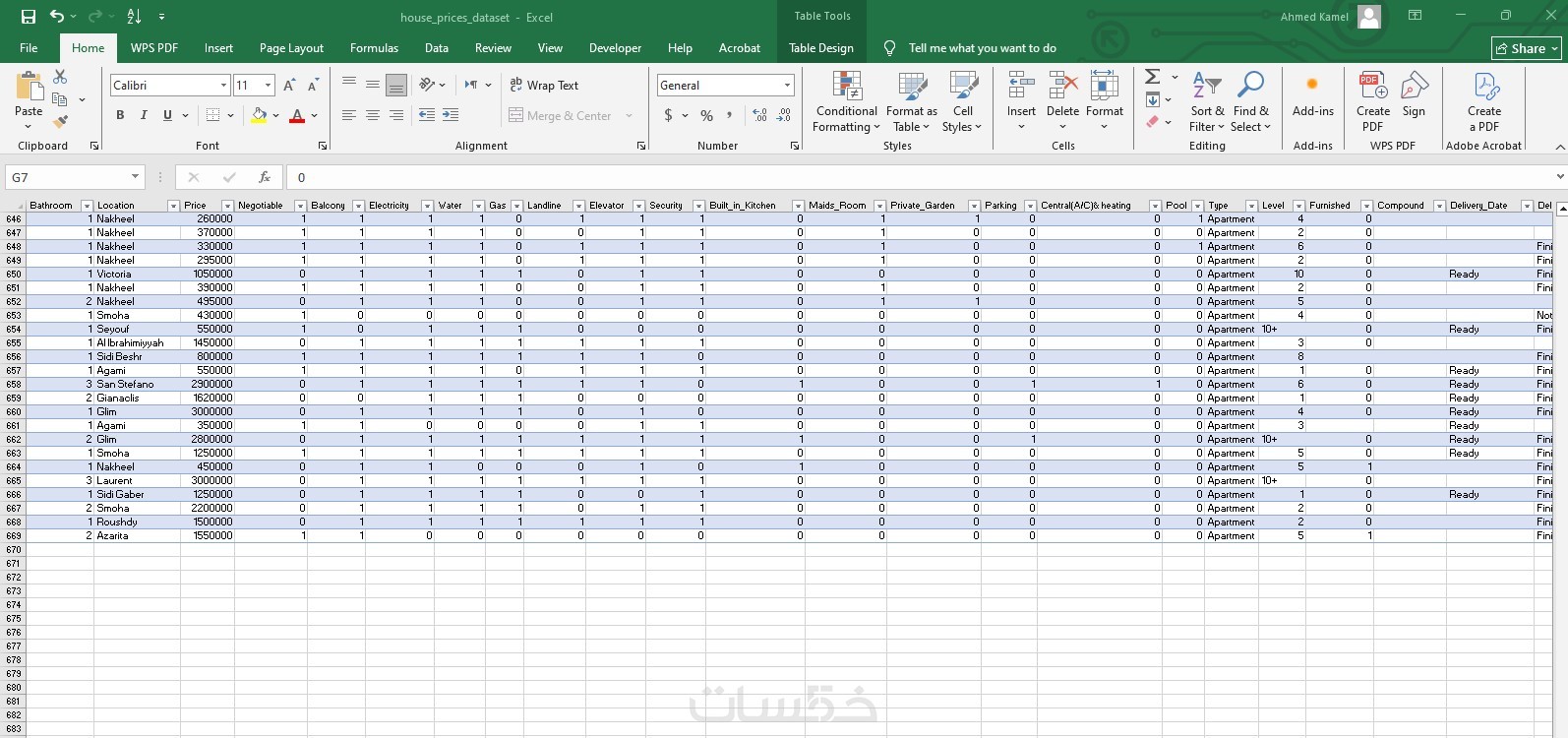Switch to the Formulas tab
Screen dimensions: 1568x738
(374, 48)
